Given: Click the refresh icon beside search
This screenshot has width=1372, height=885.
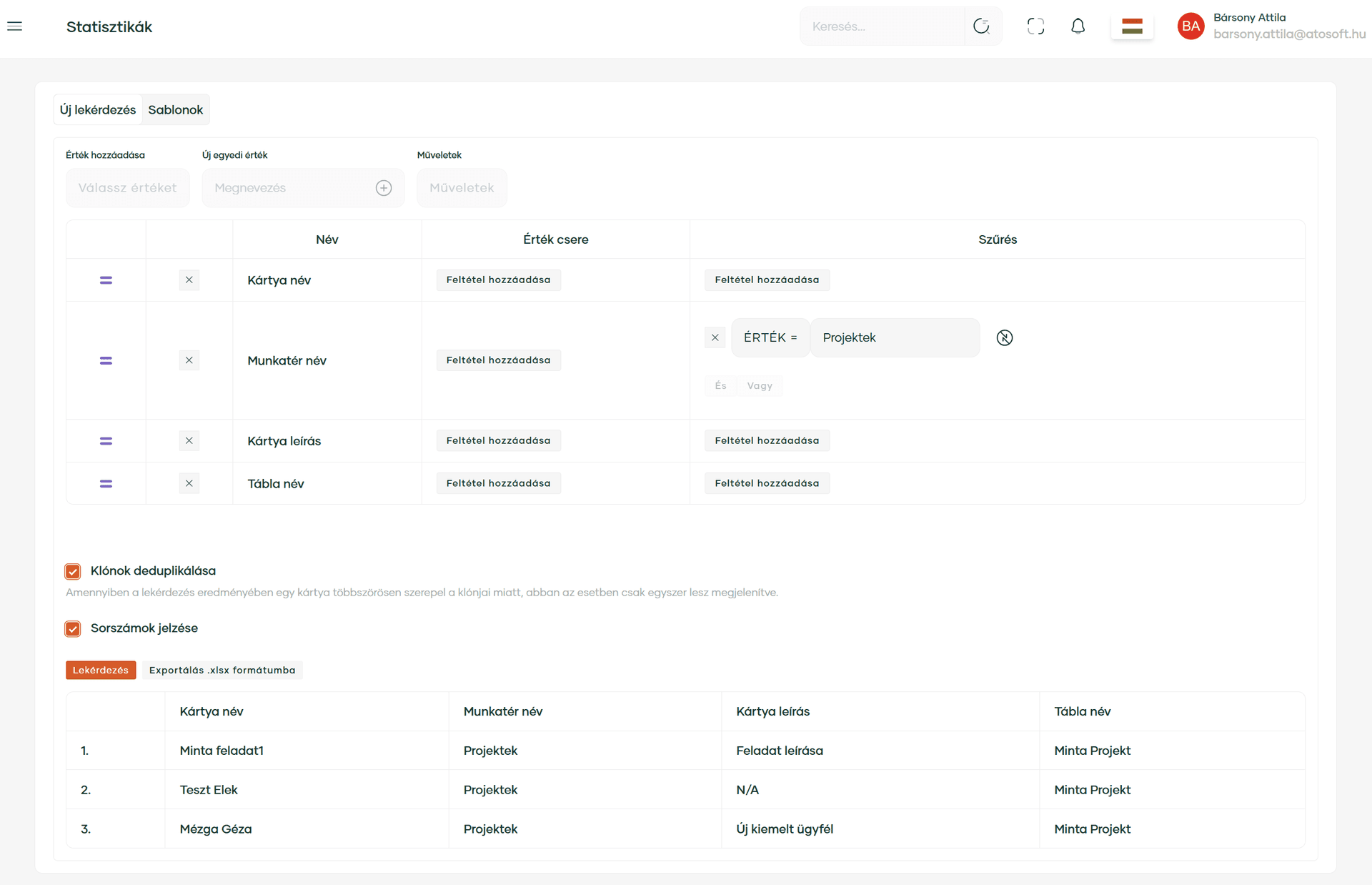Looking at the screenshot, I should (x=982, y=26).
